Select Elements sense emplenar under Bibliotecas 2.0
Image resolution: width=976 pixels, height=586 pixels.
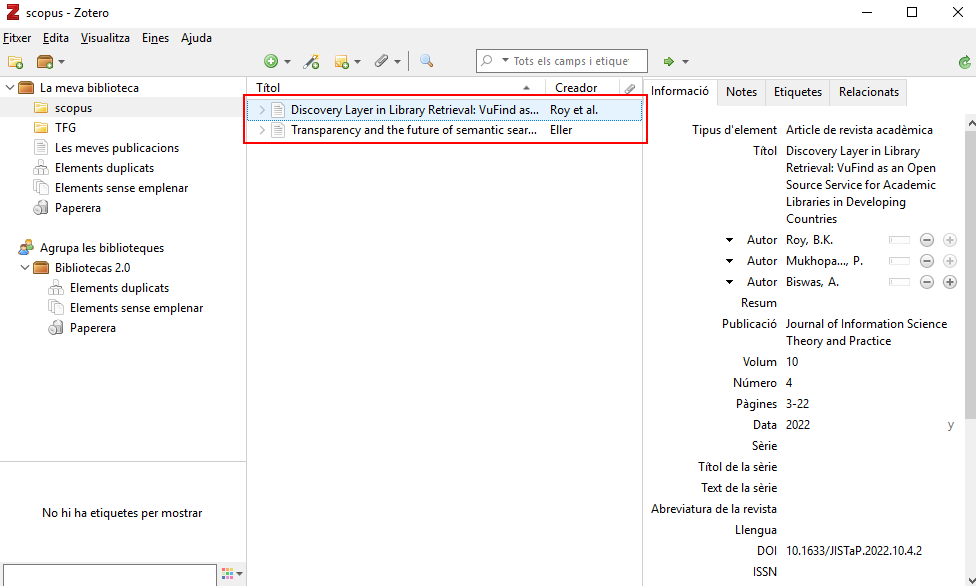(x=136, y=308)
